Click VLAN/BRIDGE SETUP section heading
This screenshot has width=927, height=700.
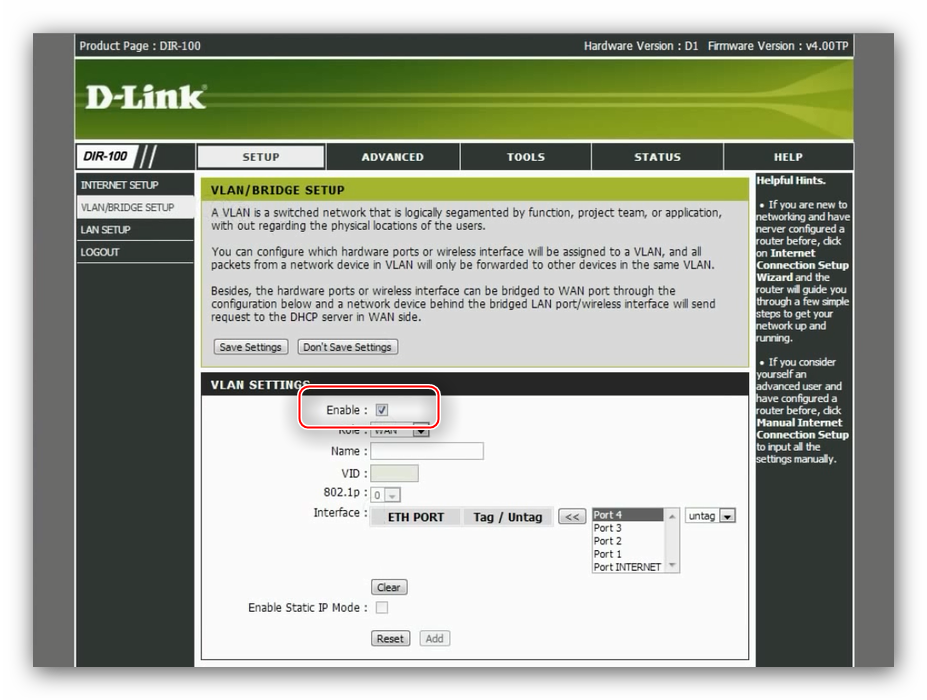[278, 190]
